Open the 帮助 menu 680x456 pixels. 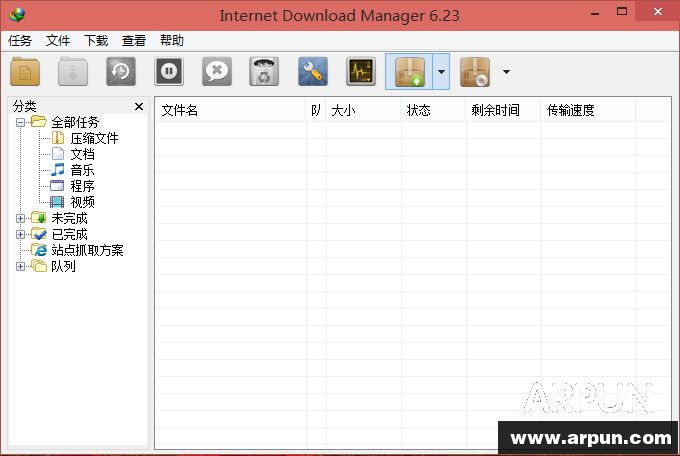(x=172, y=41)
